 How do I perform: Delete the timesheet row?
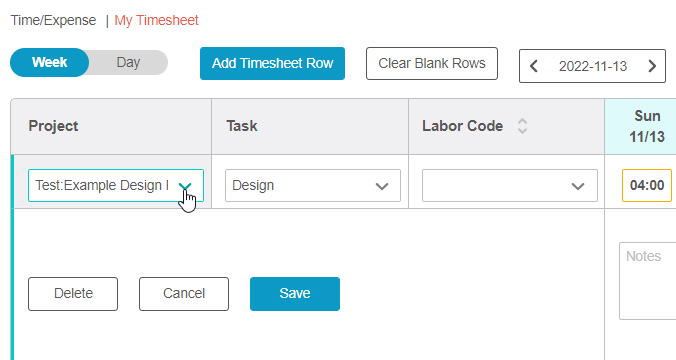[73, 294]
